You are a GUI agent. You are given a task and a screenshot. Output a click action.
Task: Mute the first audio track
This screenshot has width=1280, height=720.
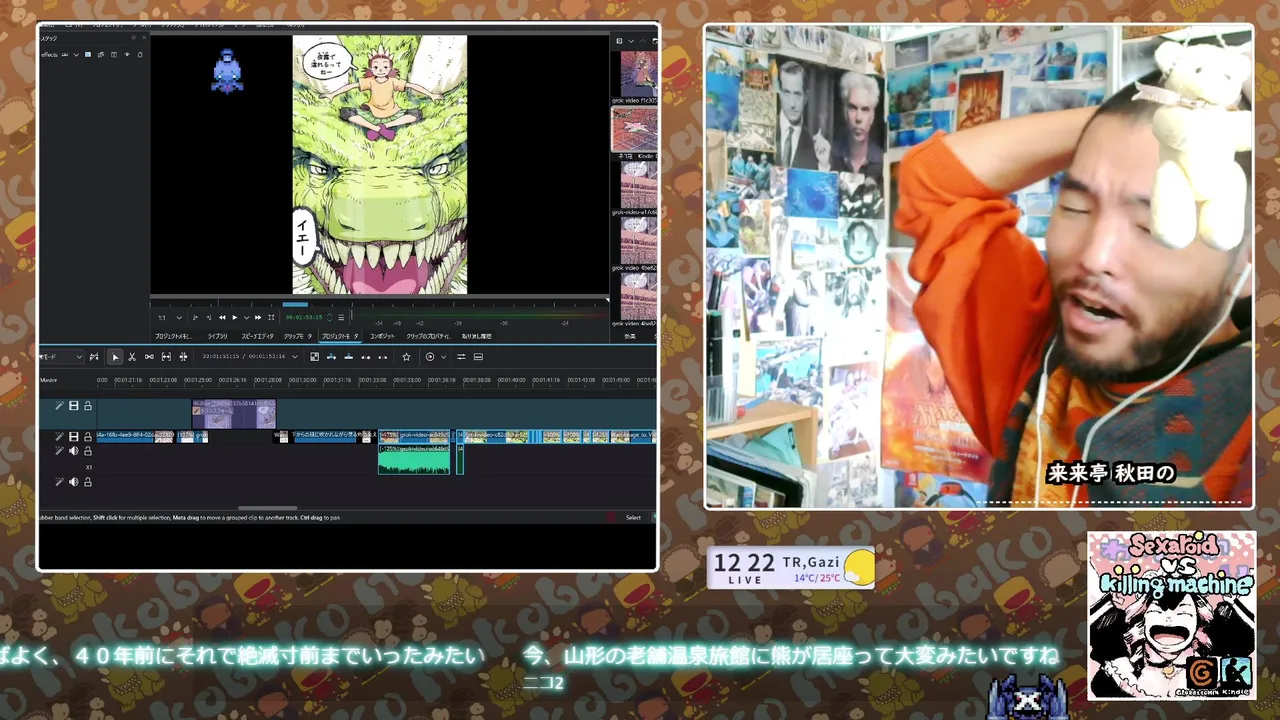point(73,451)
